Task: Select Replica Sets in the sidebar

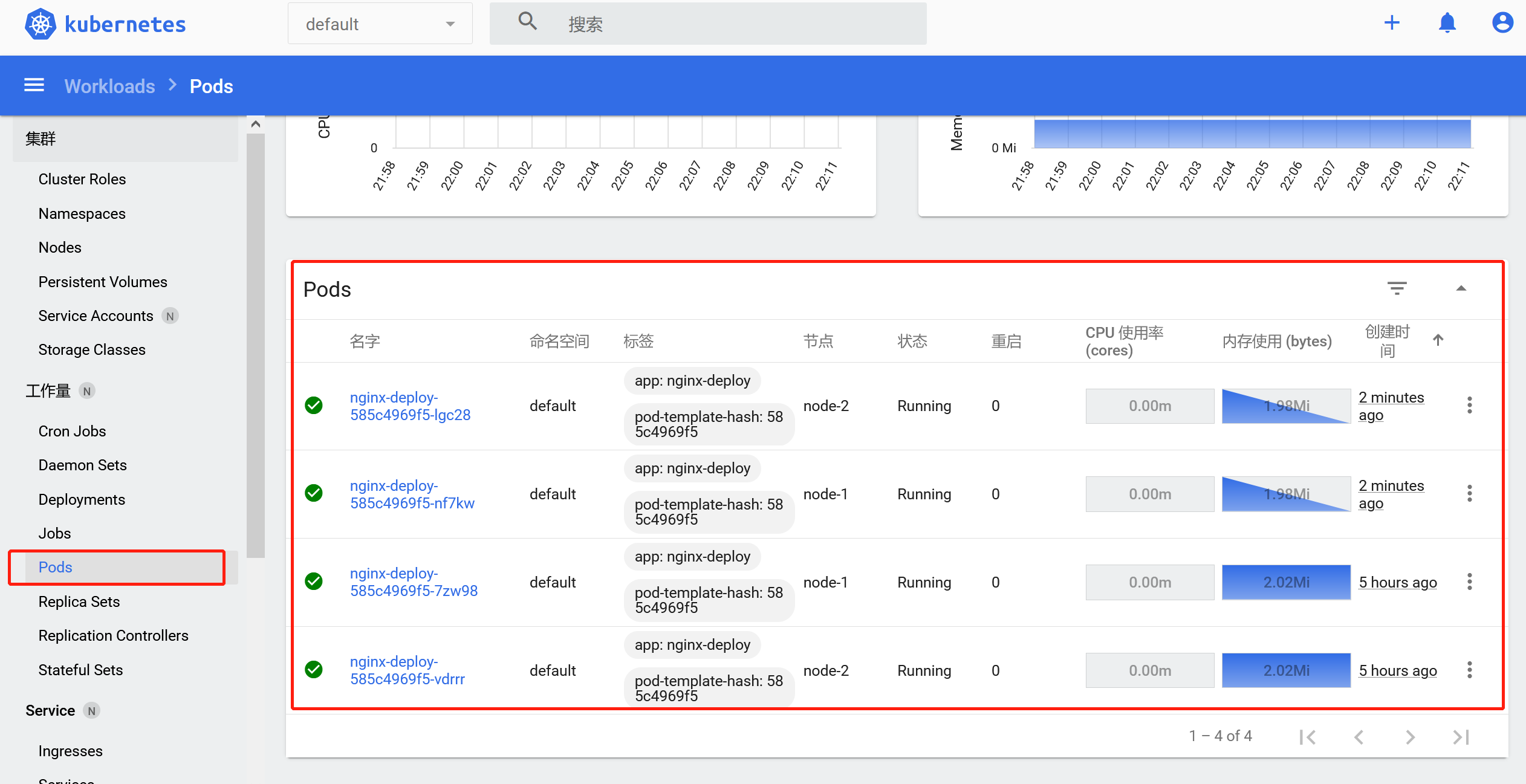Action: [x=79, y=601]
